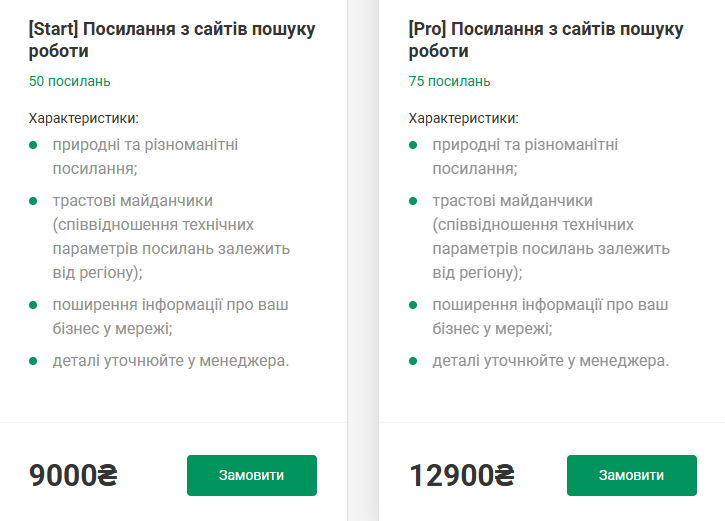725x521 pixels.
Task: Click the Замовити button for Start package
Action: click(x=251, y=475)
